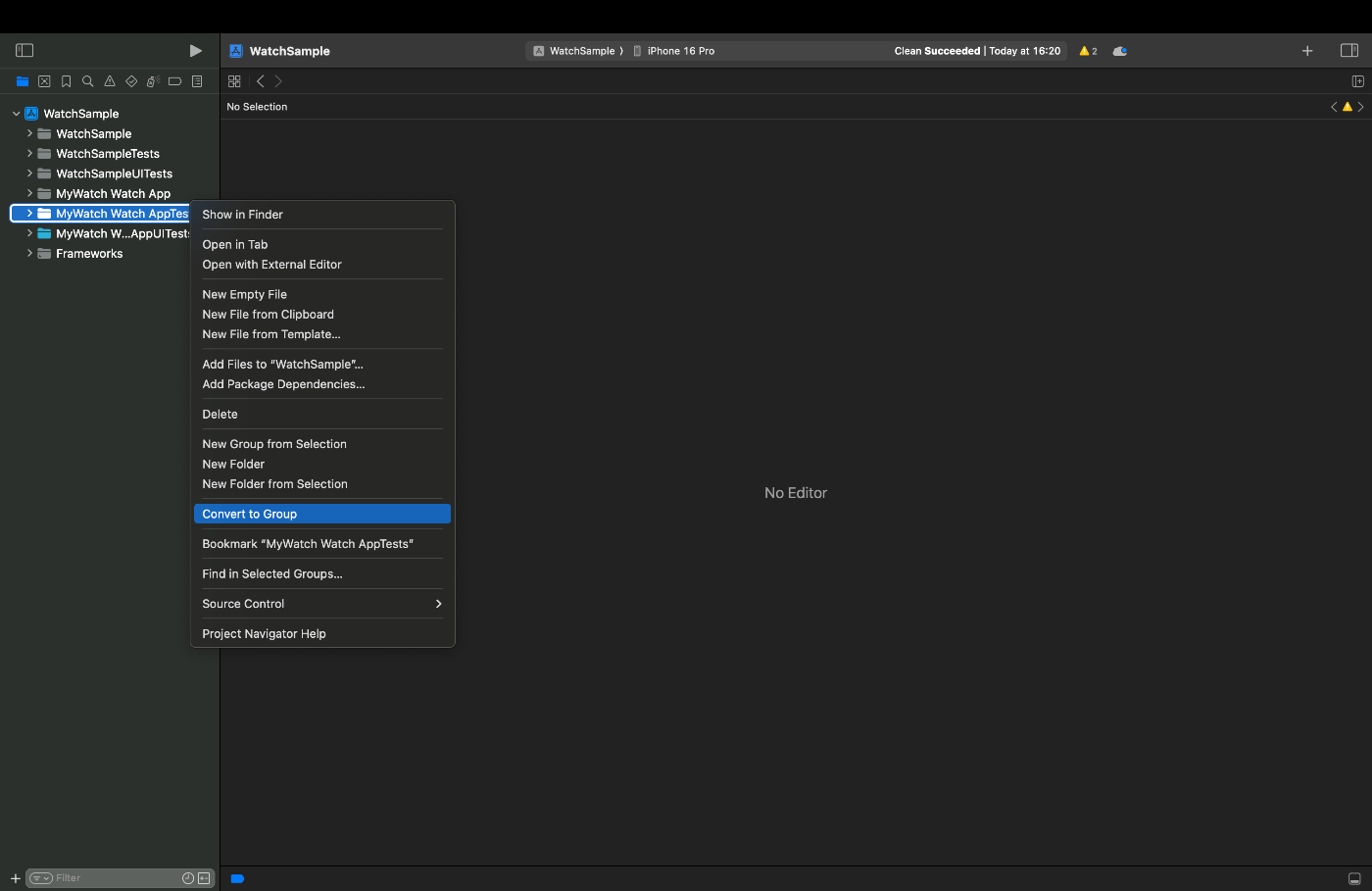Open the Xcode Cloud status icon
The width and height of the screenshot is (1372, 891).
1120,51
